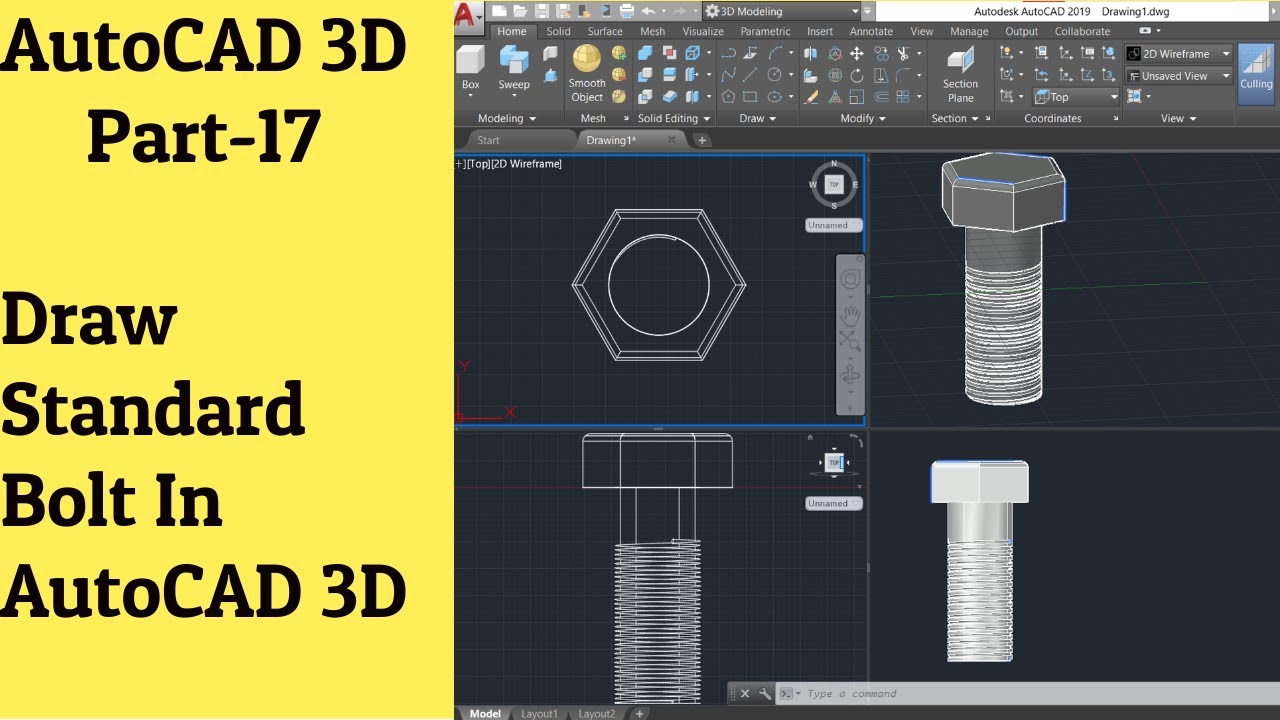The height and width of the screenshot is (720, 1280).
Task: Select the Move tool in the Modify panel
Action: (x=857, y=53)
